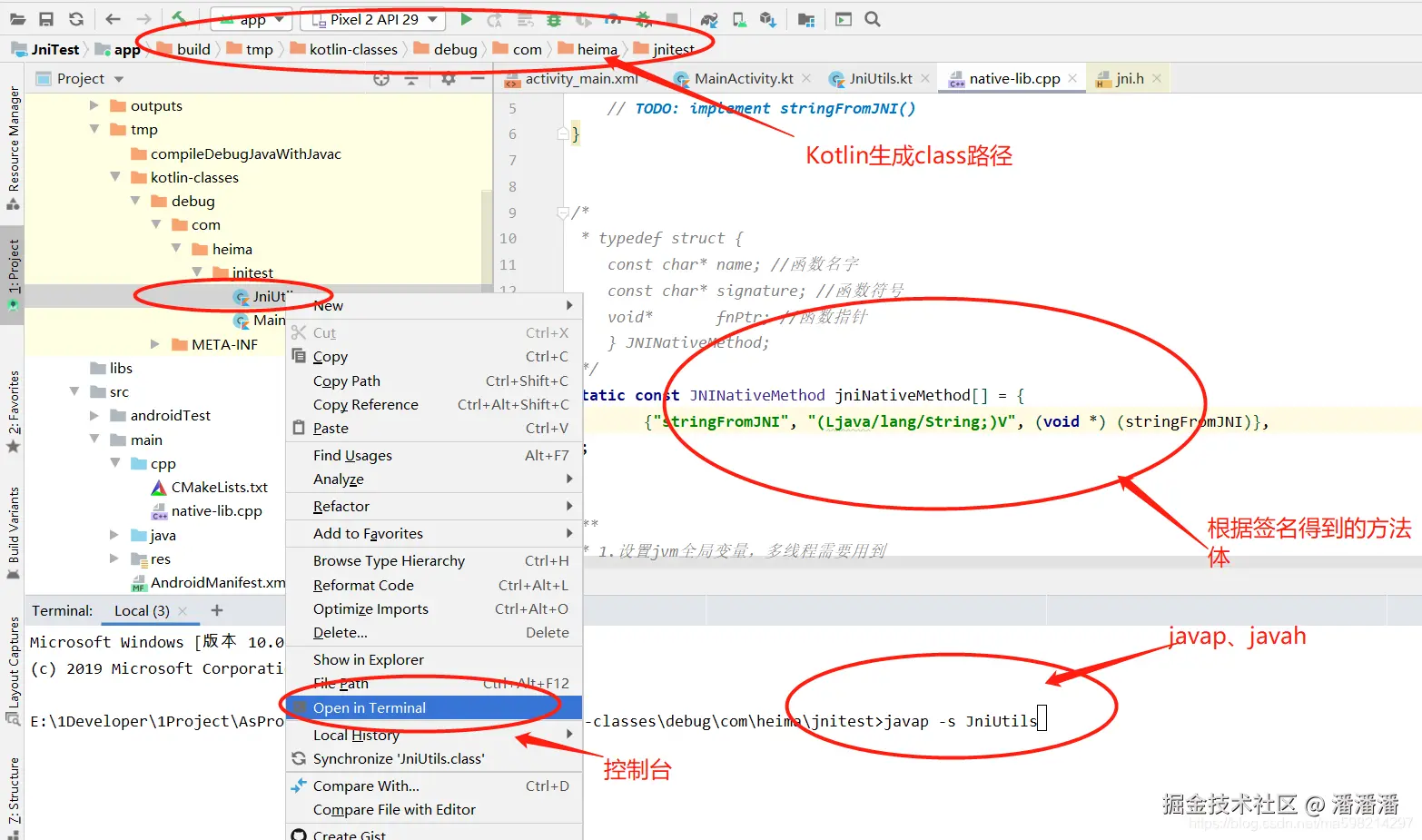1422x840 pixels.
Task: Open the Project Structure icon
Action: [x=805, y=19]
